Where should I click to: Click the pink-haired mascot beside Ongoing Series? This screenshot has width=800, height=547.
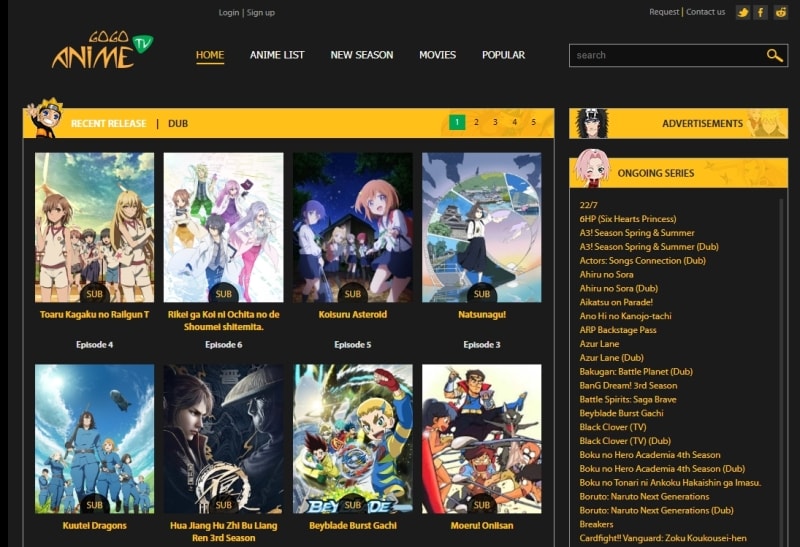[591, 169]
